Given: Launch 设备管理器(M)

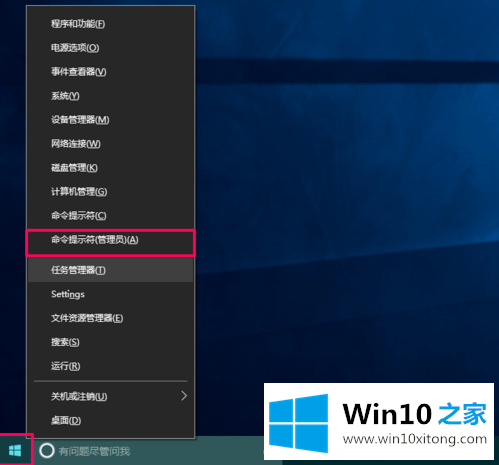Looking at the screenshot, I should (x=110, y=120).
